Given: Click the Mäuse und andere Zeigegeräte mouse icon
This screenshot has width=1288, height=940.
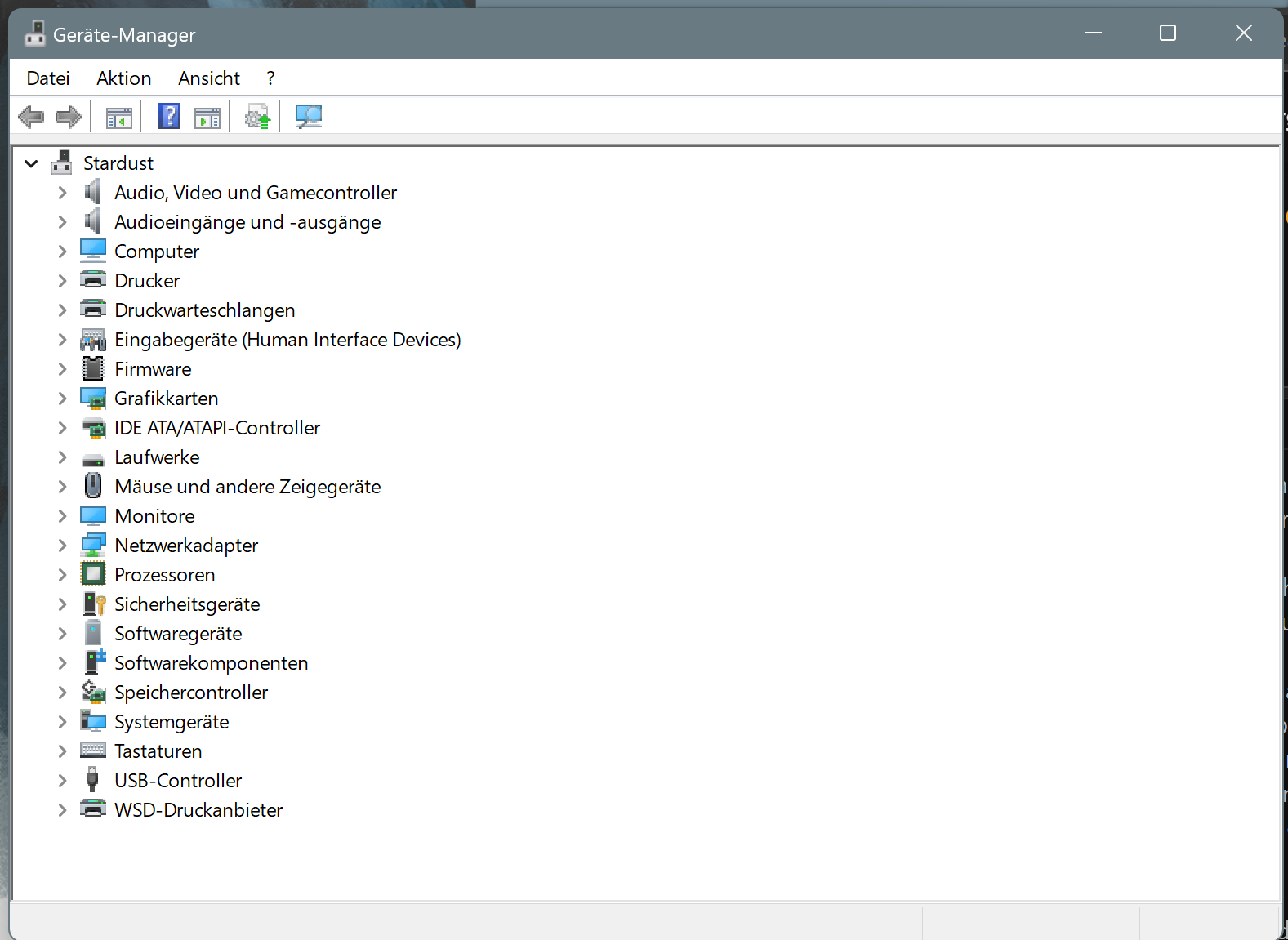Looking at the screenshot, I should pos(93,485).
